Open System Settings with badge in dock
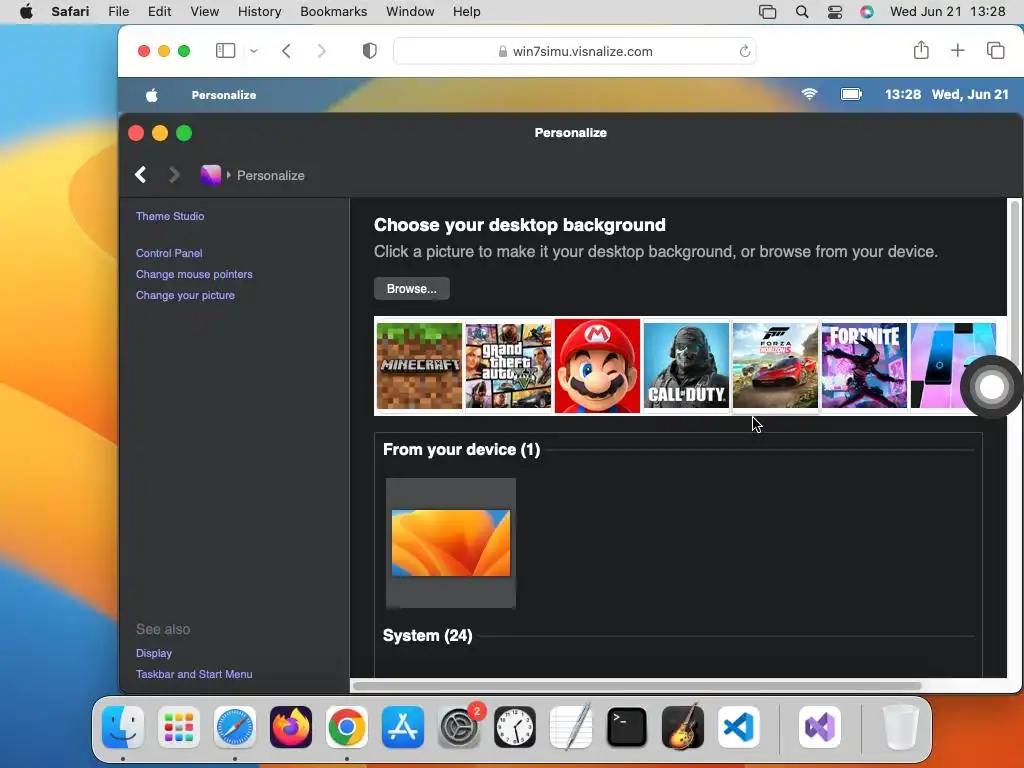 pos(459,727)
